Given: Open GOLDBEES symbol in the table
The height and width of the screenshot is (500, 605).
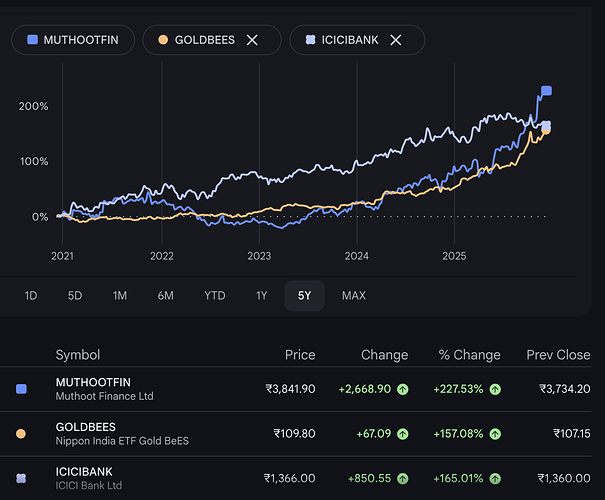Looking at the screenshot, I should [x=86, y=427].
